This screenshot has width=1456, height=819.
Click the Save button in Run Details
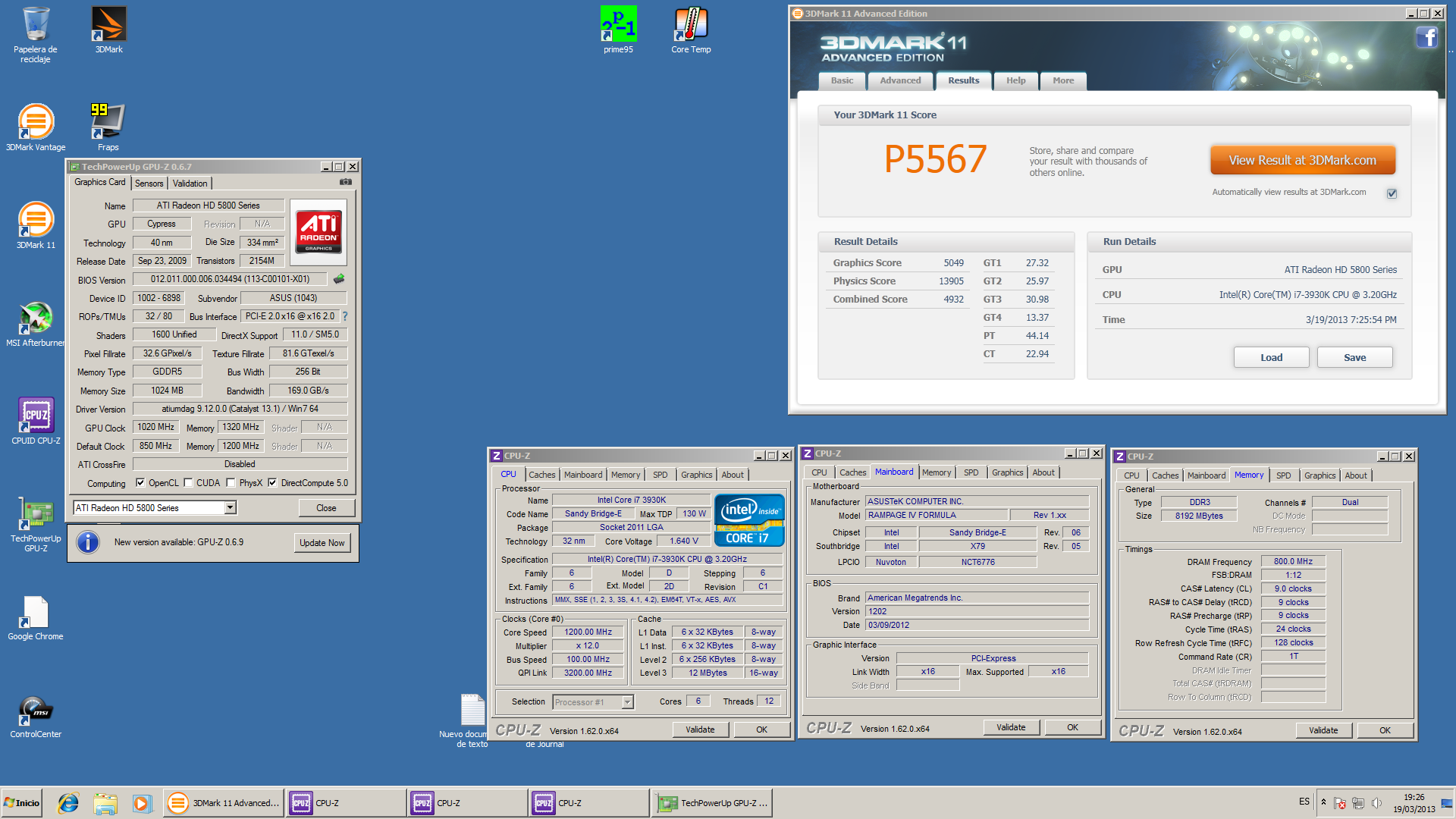(x=1354, y=358)
